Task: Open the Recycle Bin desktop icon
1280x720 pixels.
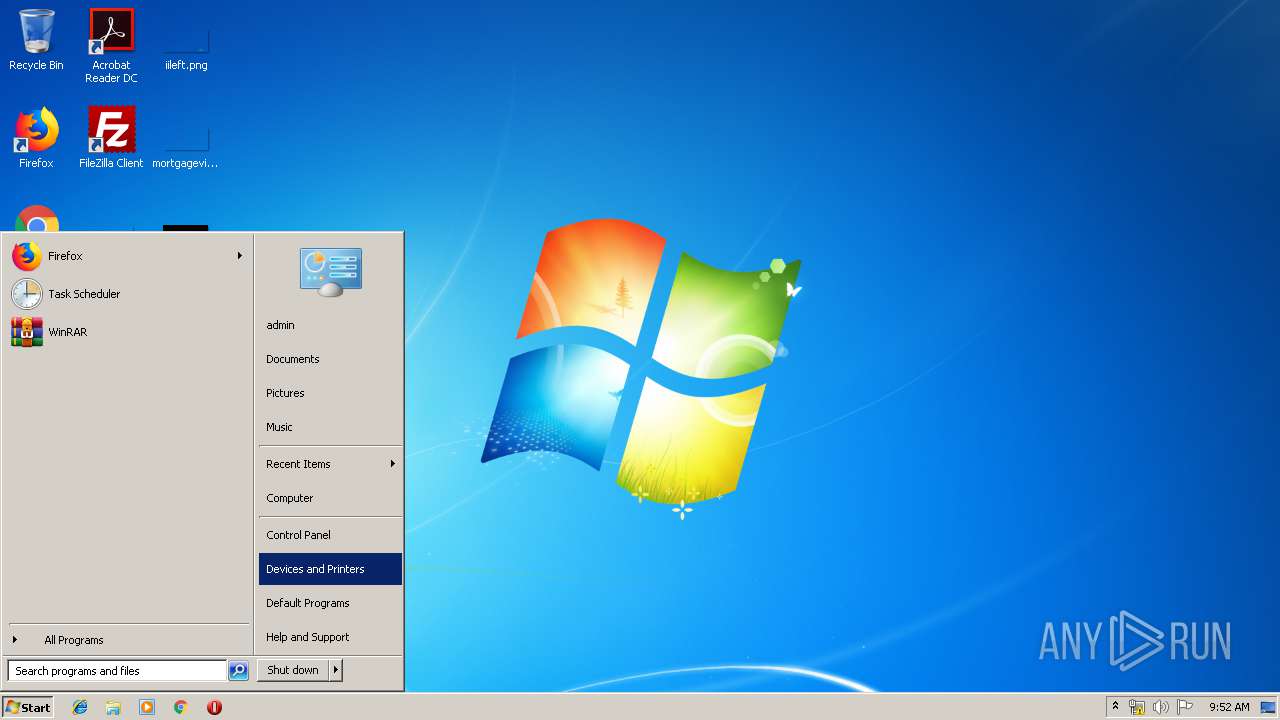Action: [x=36, y=40]
